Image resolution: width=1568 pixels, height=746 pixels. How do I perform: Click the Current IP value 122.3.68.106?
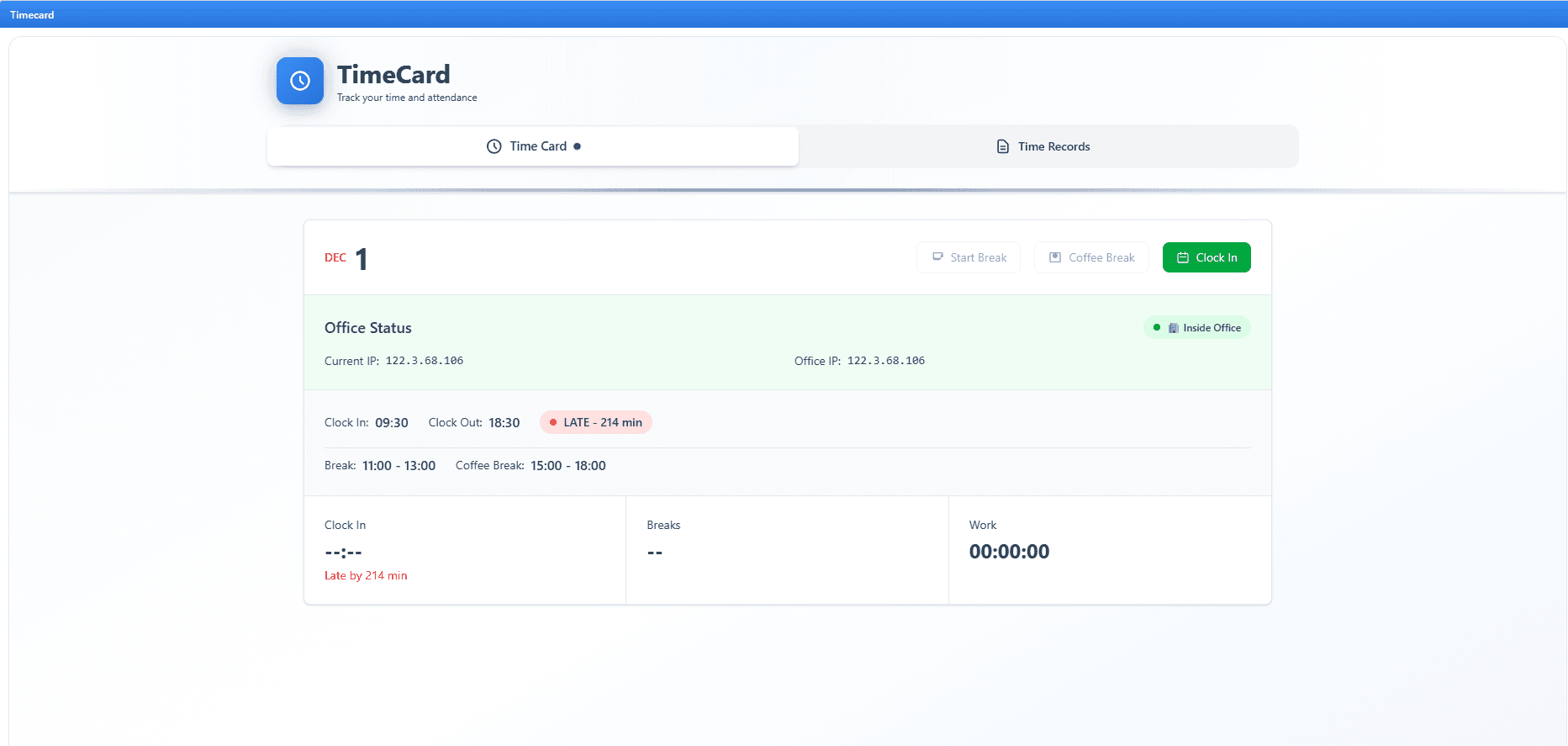425,361
